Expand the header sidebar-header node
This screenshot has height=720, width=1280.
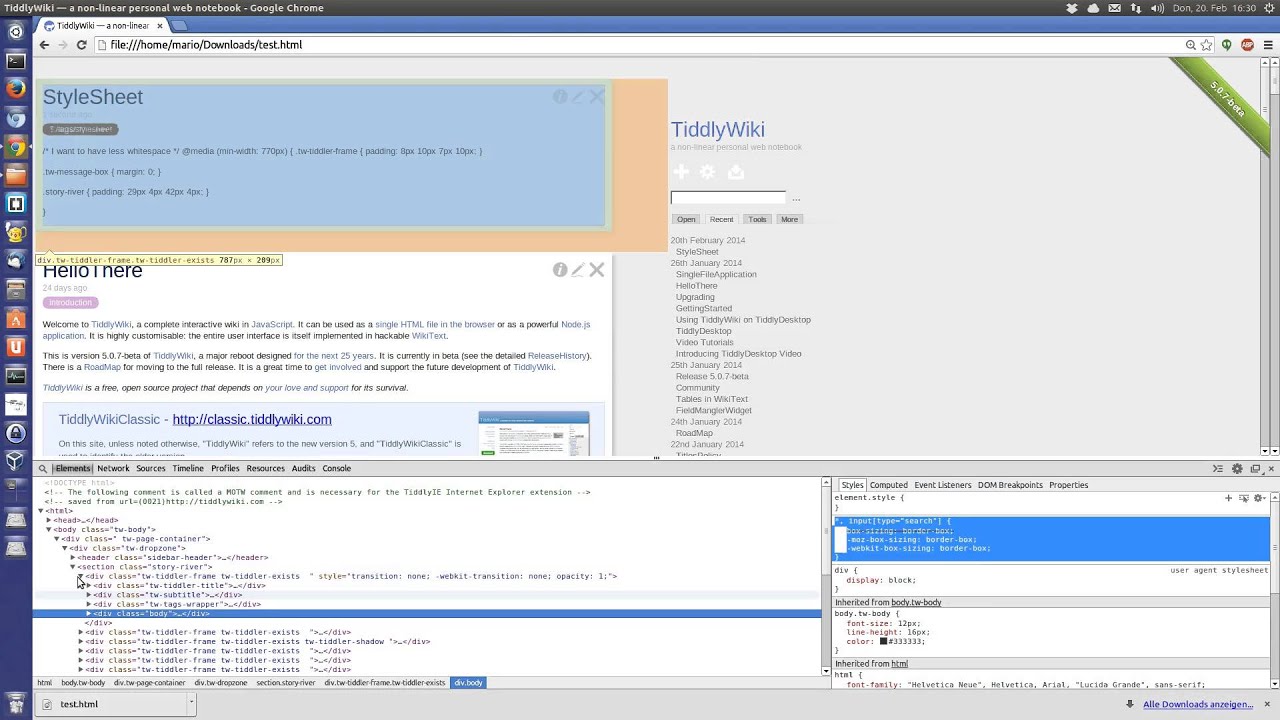click(73, 557)
